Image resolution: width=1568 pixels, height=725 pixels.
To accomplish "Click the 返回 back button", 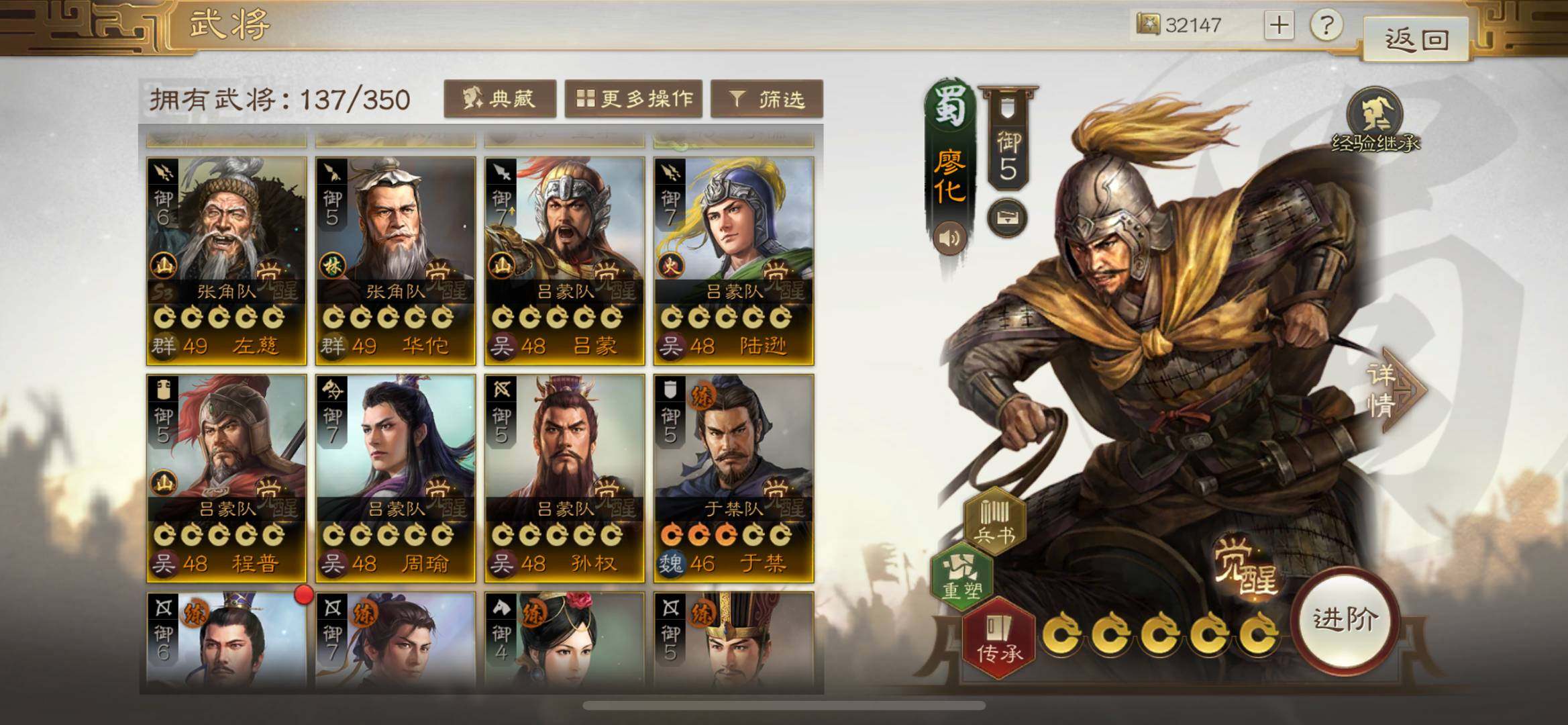I will coord(1416,40).
